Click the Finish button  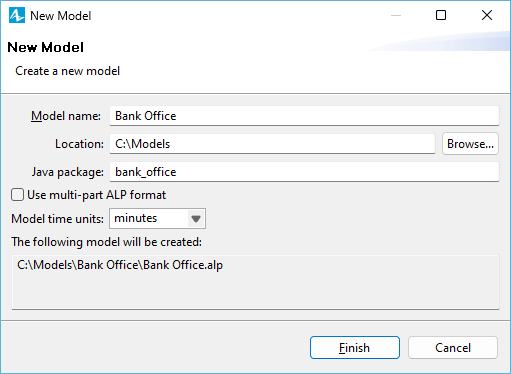(x=355, y=348)
